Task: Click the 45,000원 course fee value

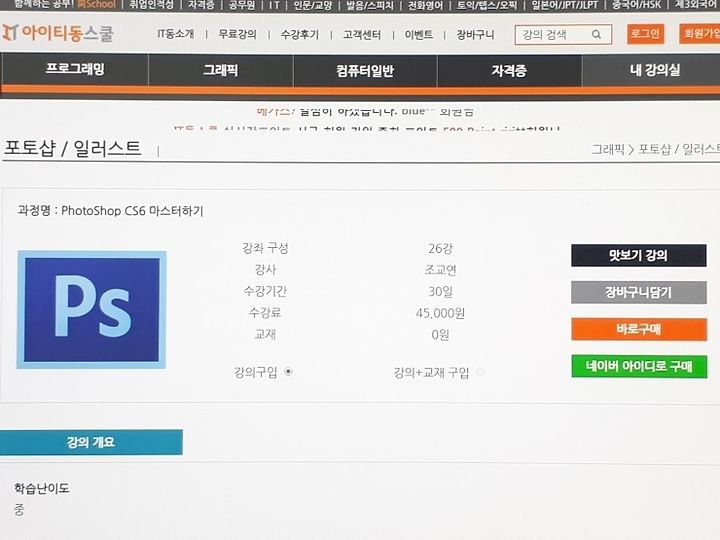Action: 440,313
